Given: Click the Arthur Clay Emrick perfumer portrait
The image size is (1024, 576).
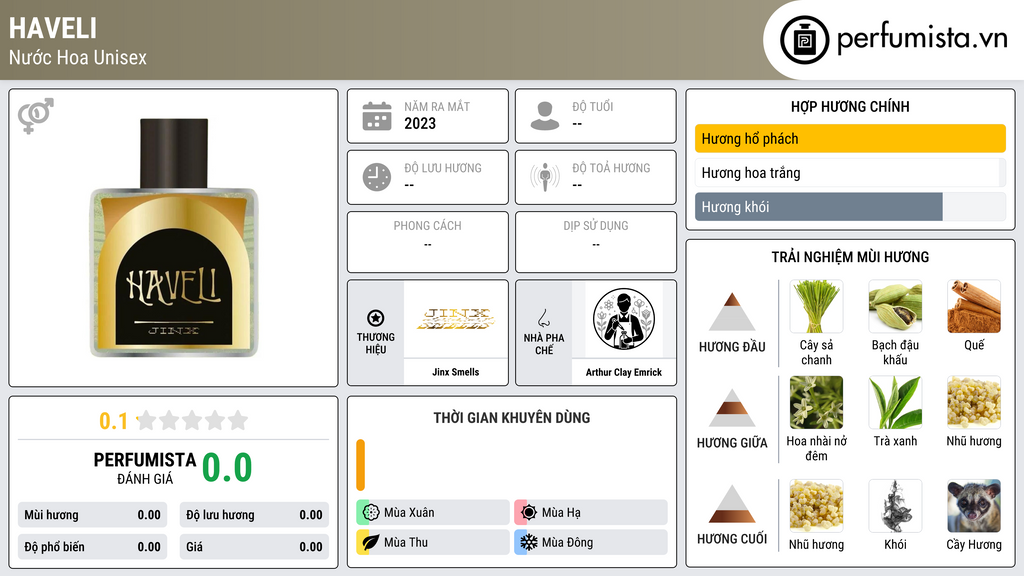Looking at the screenshot, I should (624, 319).
